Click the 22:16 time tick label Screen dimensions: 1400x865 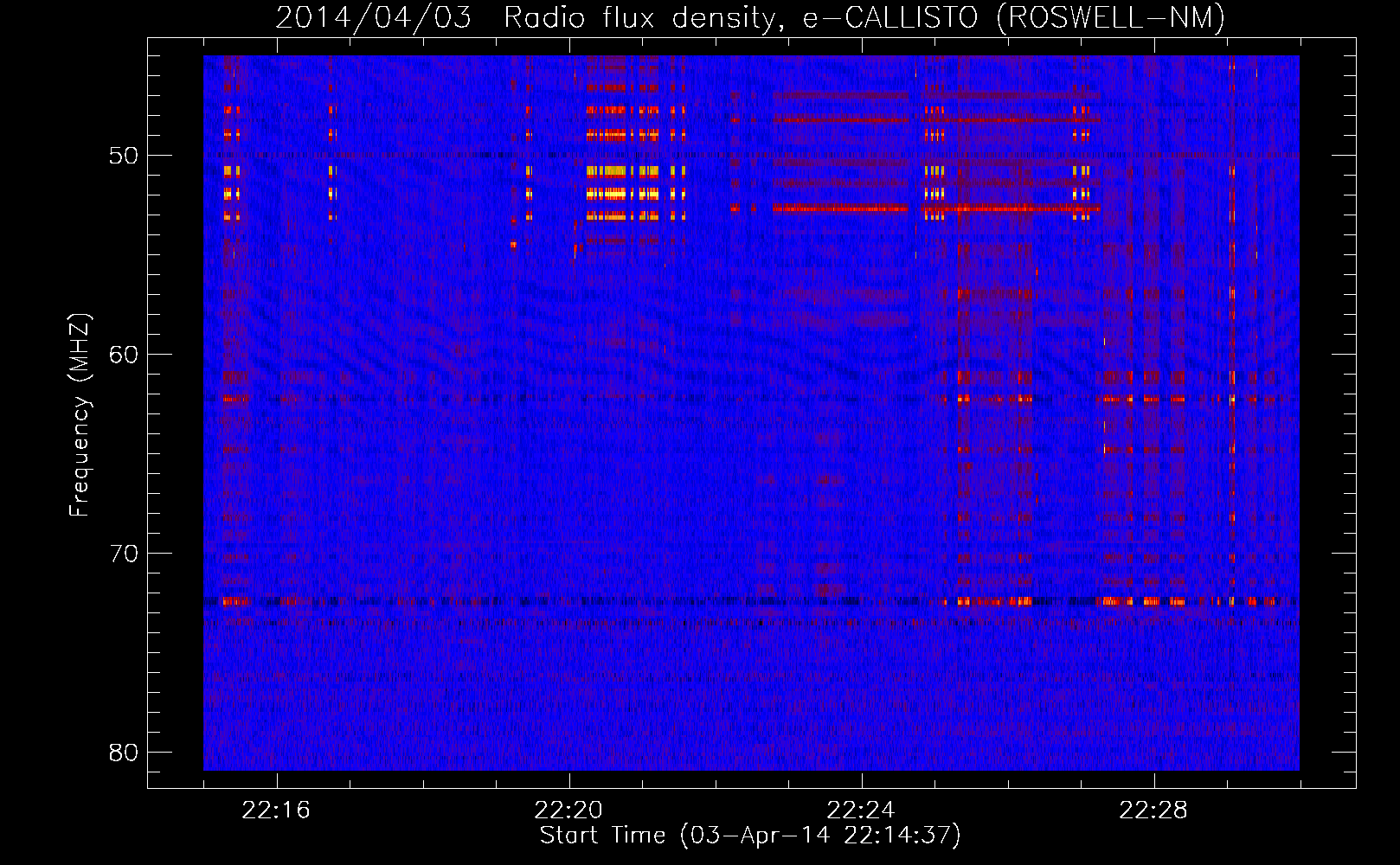point(276,811)
